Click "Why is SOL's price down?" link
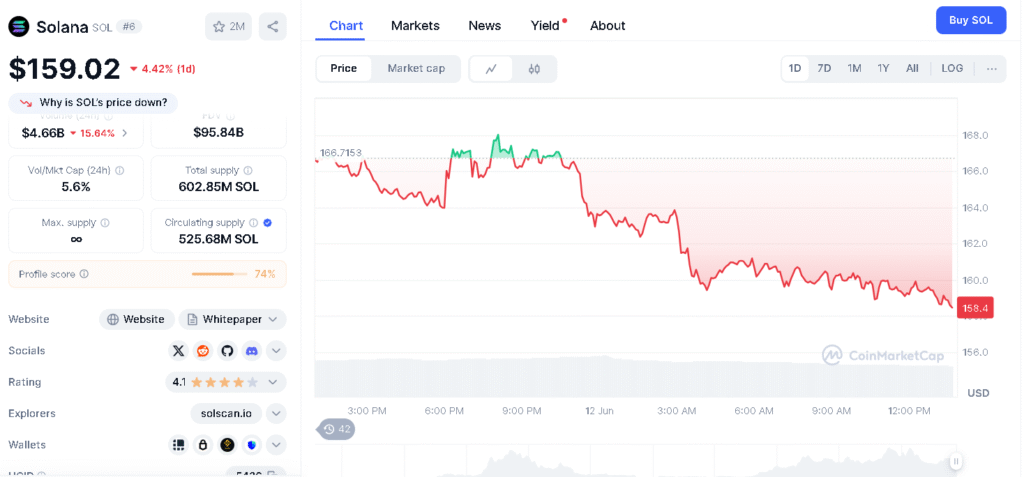Screen dimensions: 1024x477 [x=94, y=102]
